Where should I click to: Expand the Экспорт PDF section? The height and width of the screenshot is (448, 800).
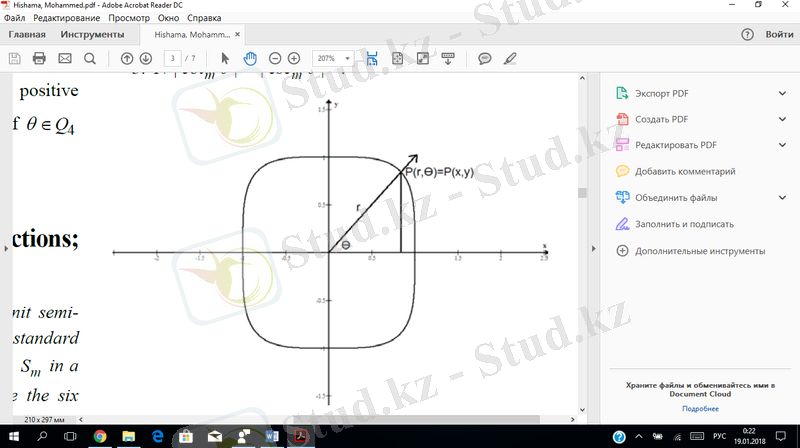(x=782, y=93)
